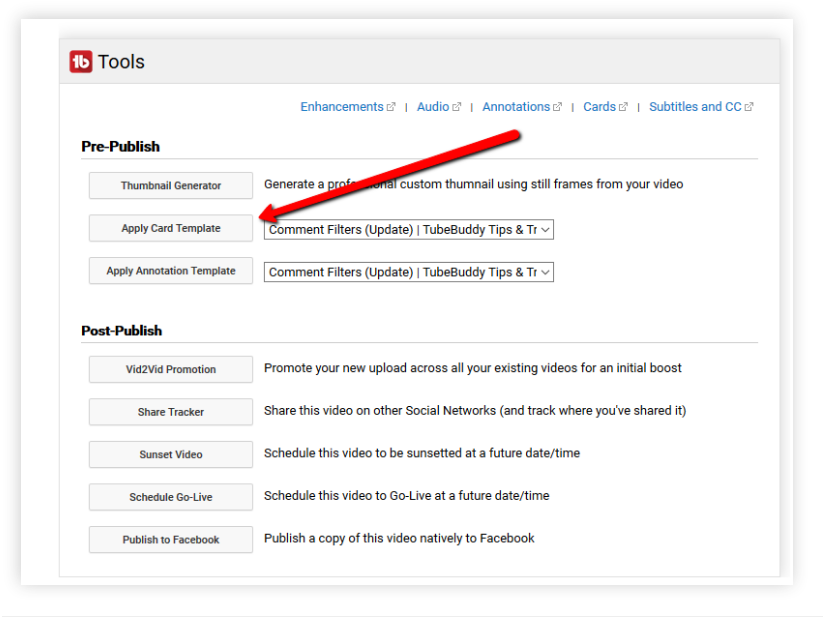
Task: Click Apply Annotation Template
Action: pos(170,270)
